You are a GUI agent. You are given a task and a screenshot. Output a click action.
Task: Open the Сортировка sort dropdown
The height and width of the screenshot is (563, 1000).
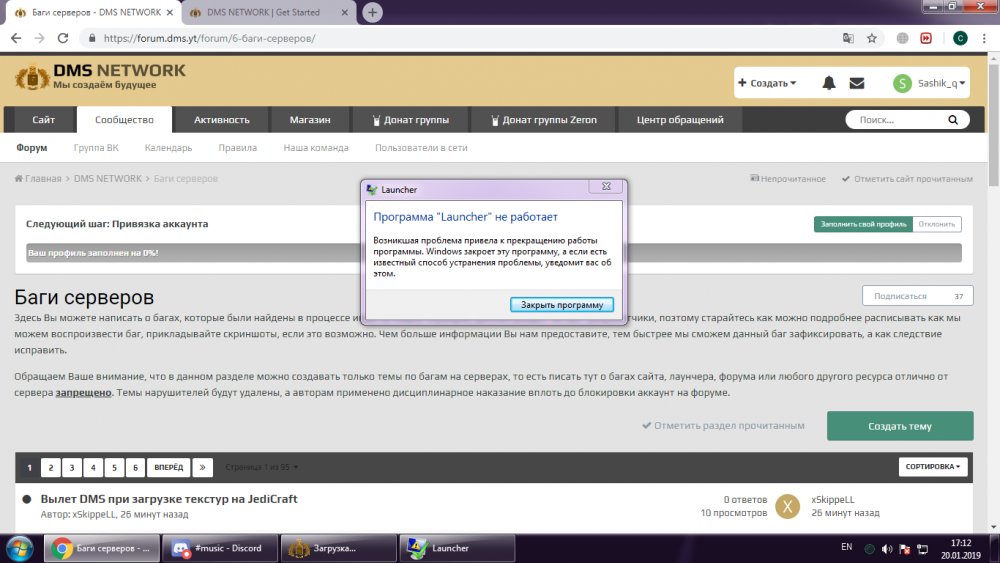click(934, 467)
